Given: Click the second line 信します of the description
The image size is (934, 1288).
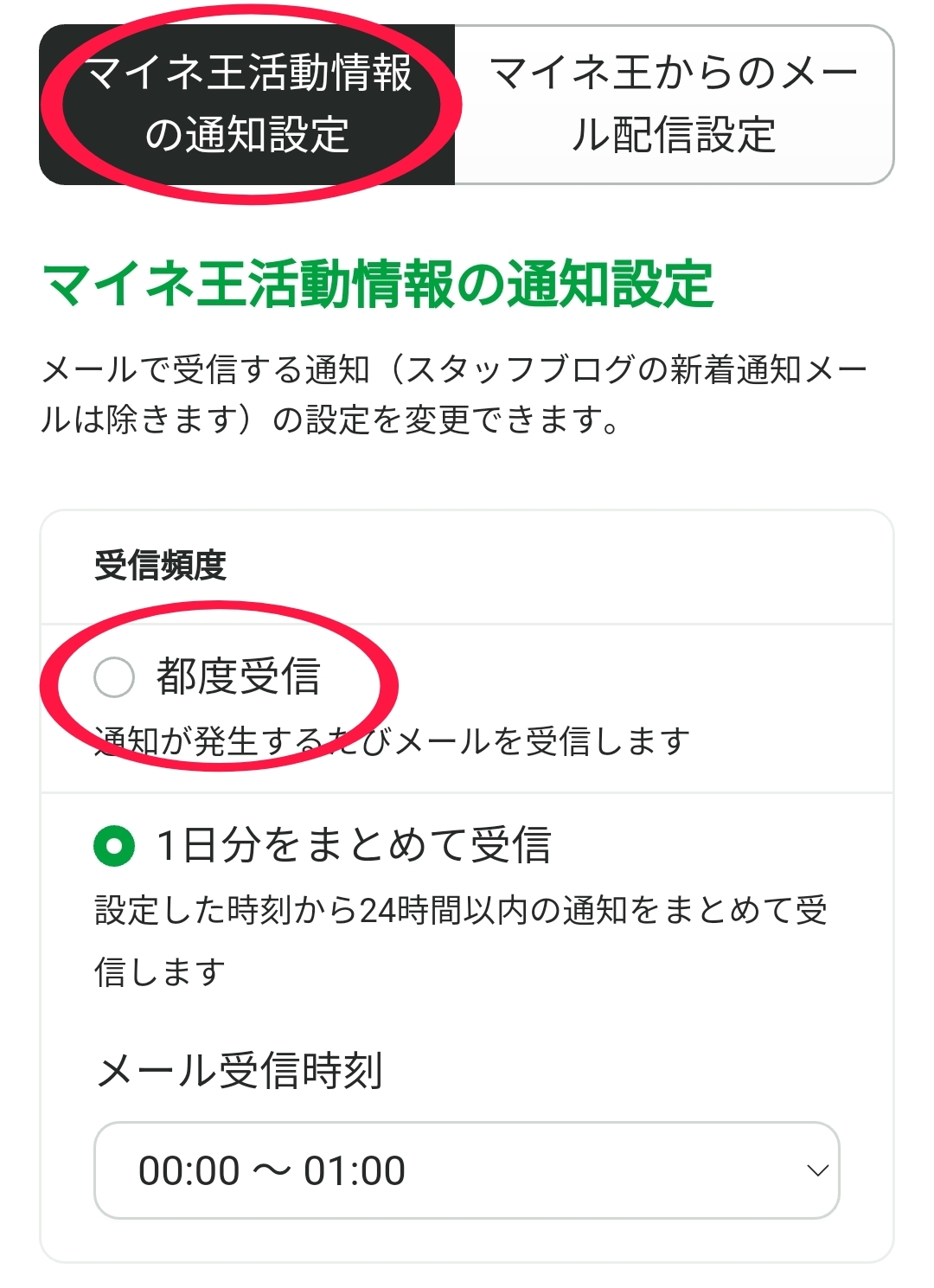Looking at the screenshot, I should tap(160, 972).
